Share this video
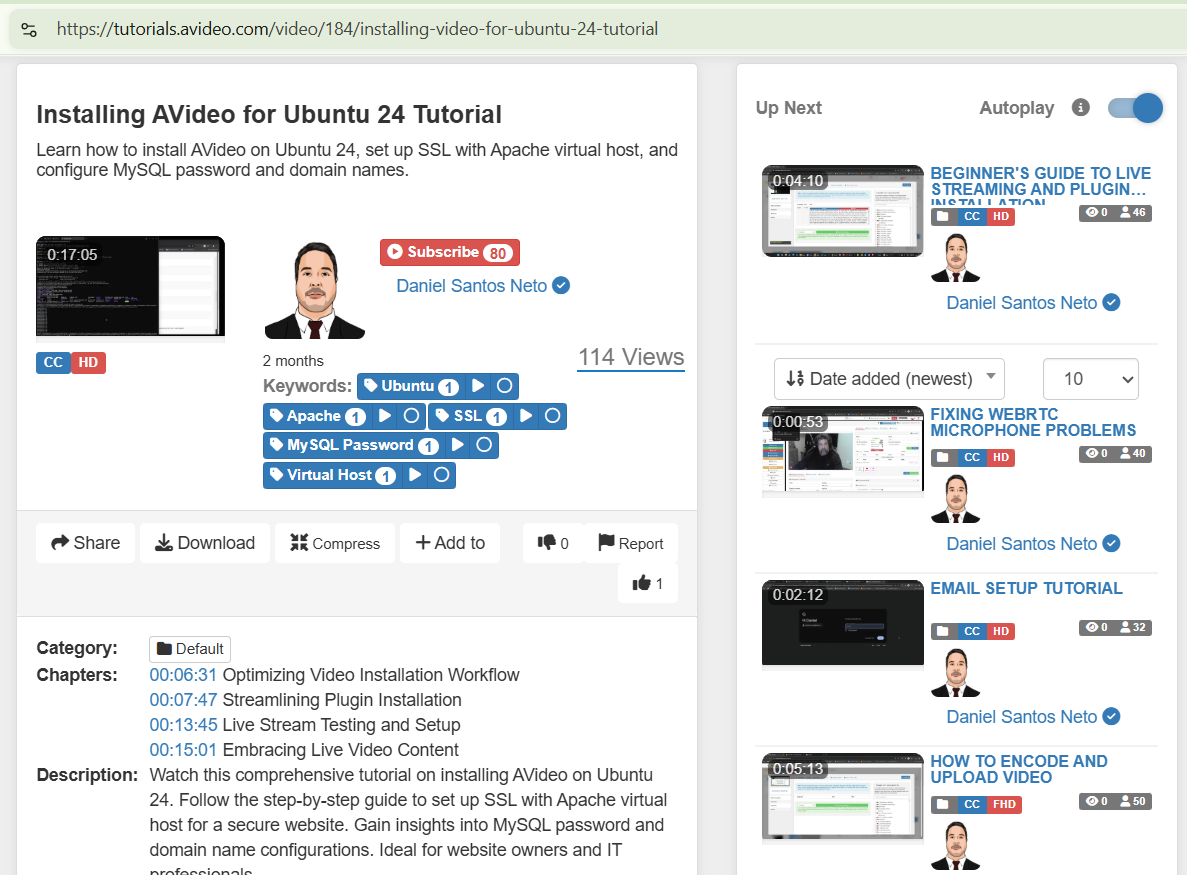 pos(86,543)
